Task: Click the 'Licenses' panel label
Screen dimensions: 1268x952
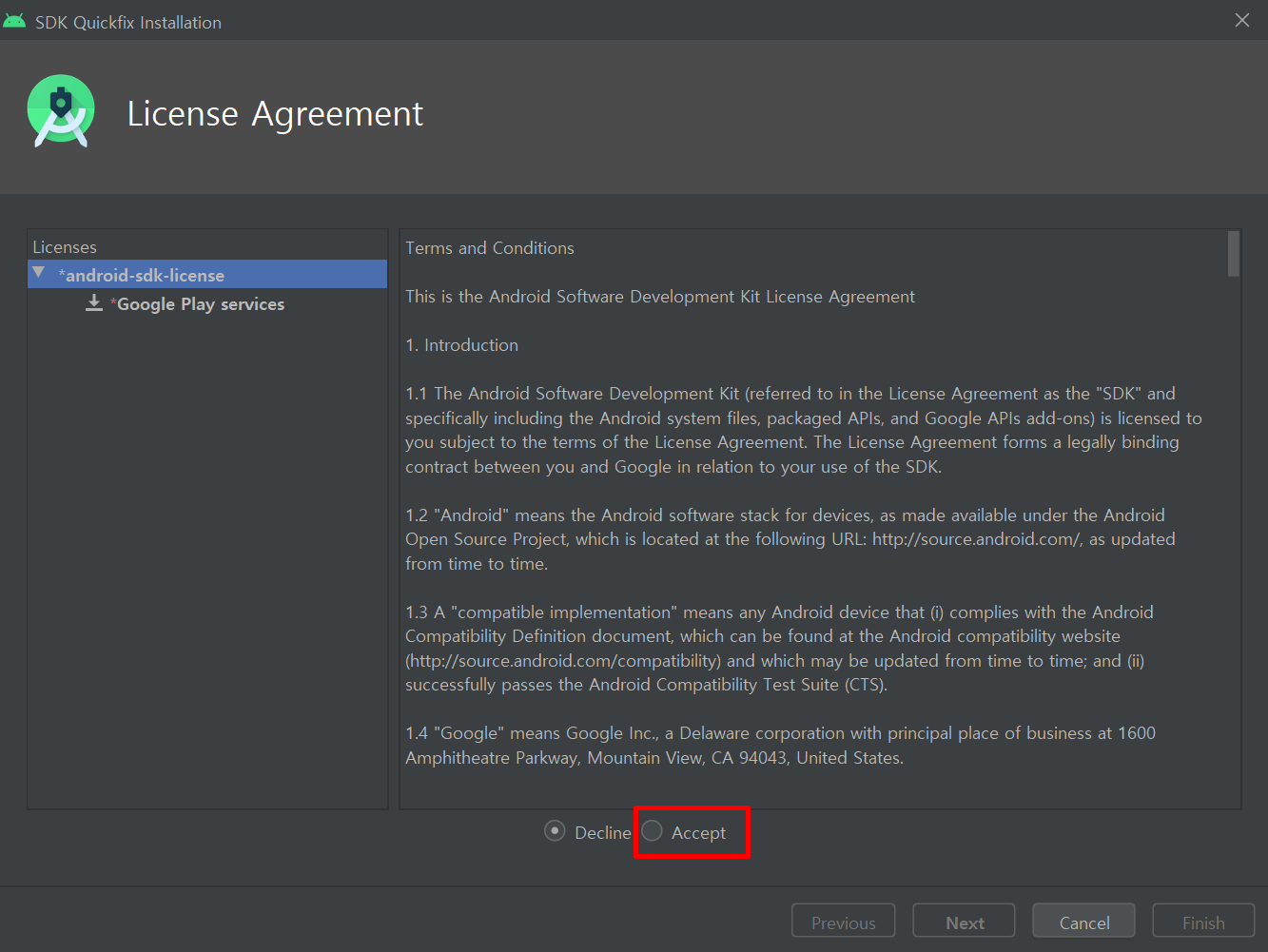Action: point(65,247)
